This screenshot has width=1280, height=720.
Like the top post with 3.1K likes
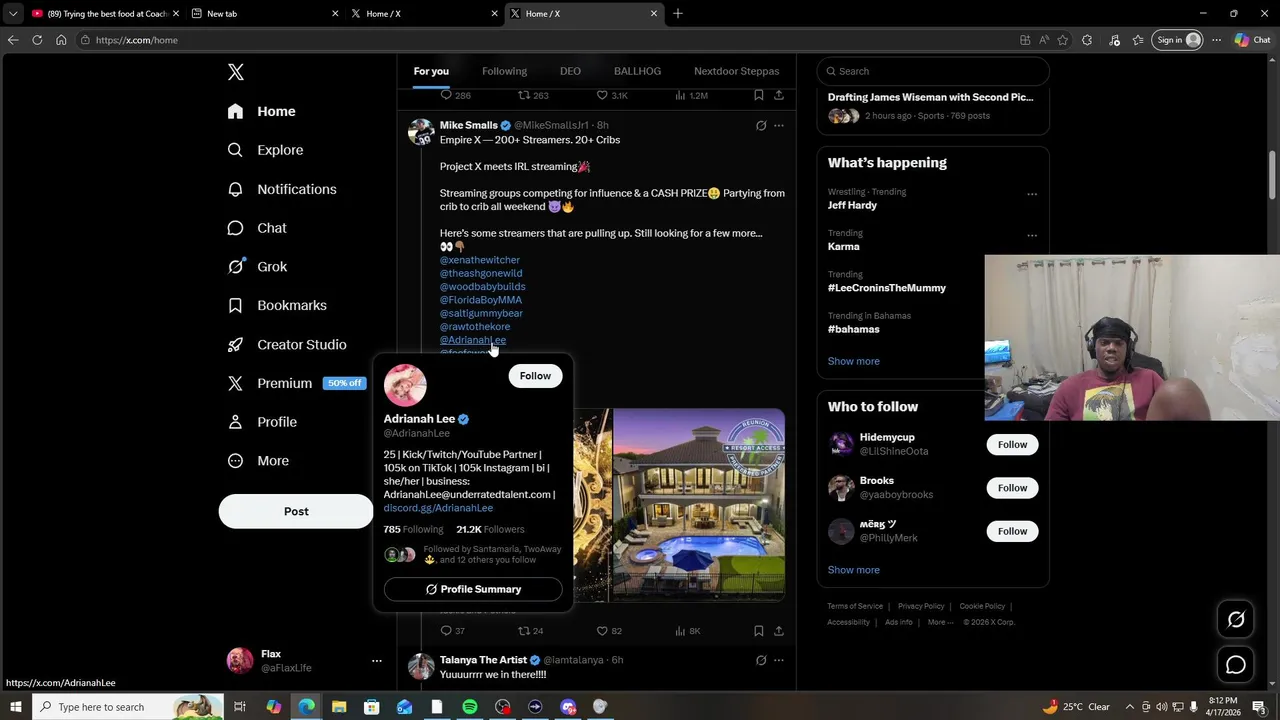pos(612,95)
